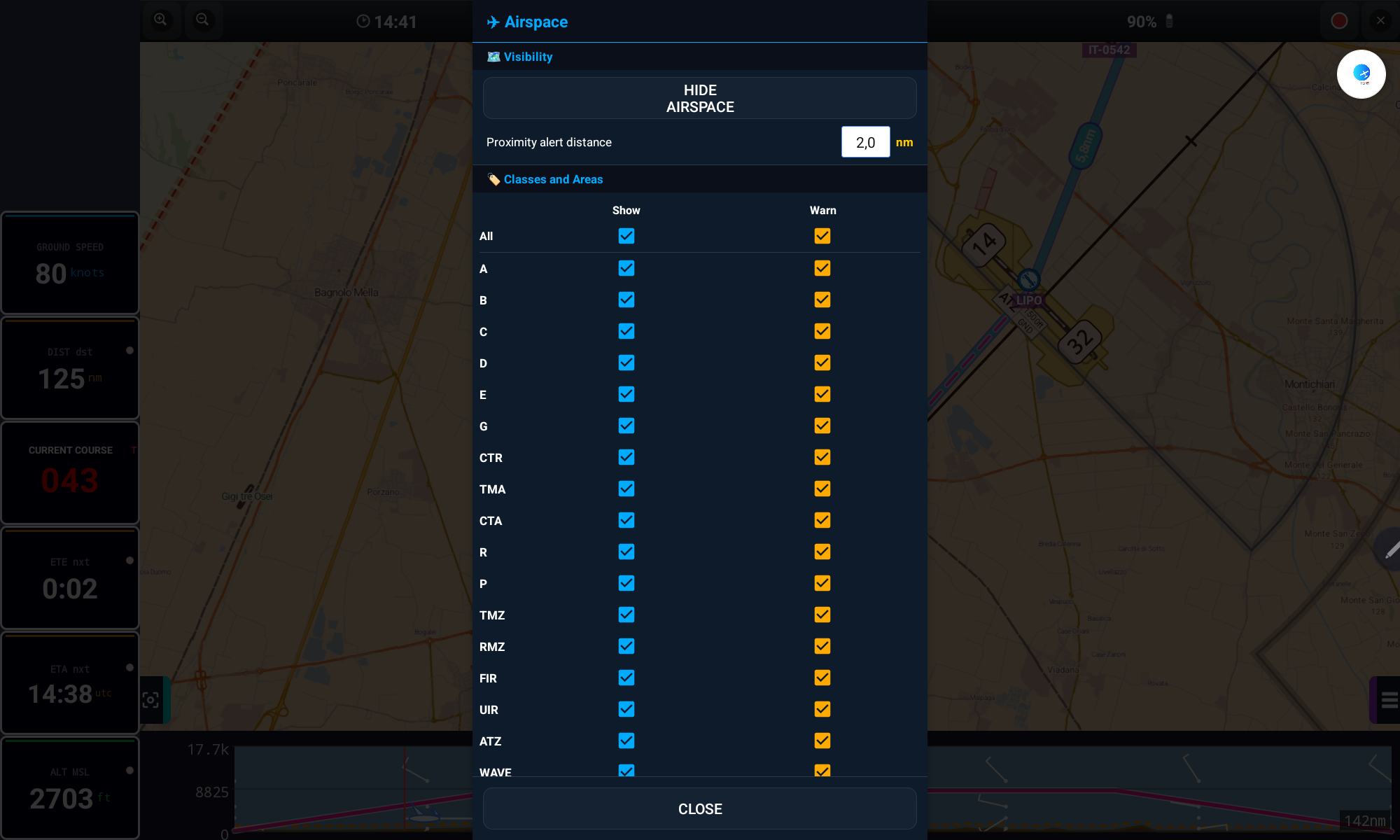
Task: Toggle Show for UIR regions
Action: click(626, 709)
